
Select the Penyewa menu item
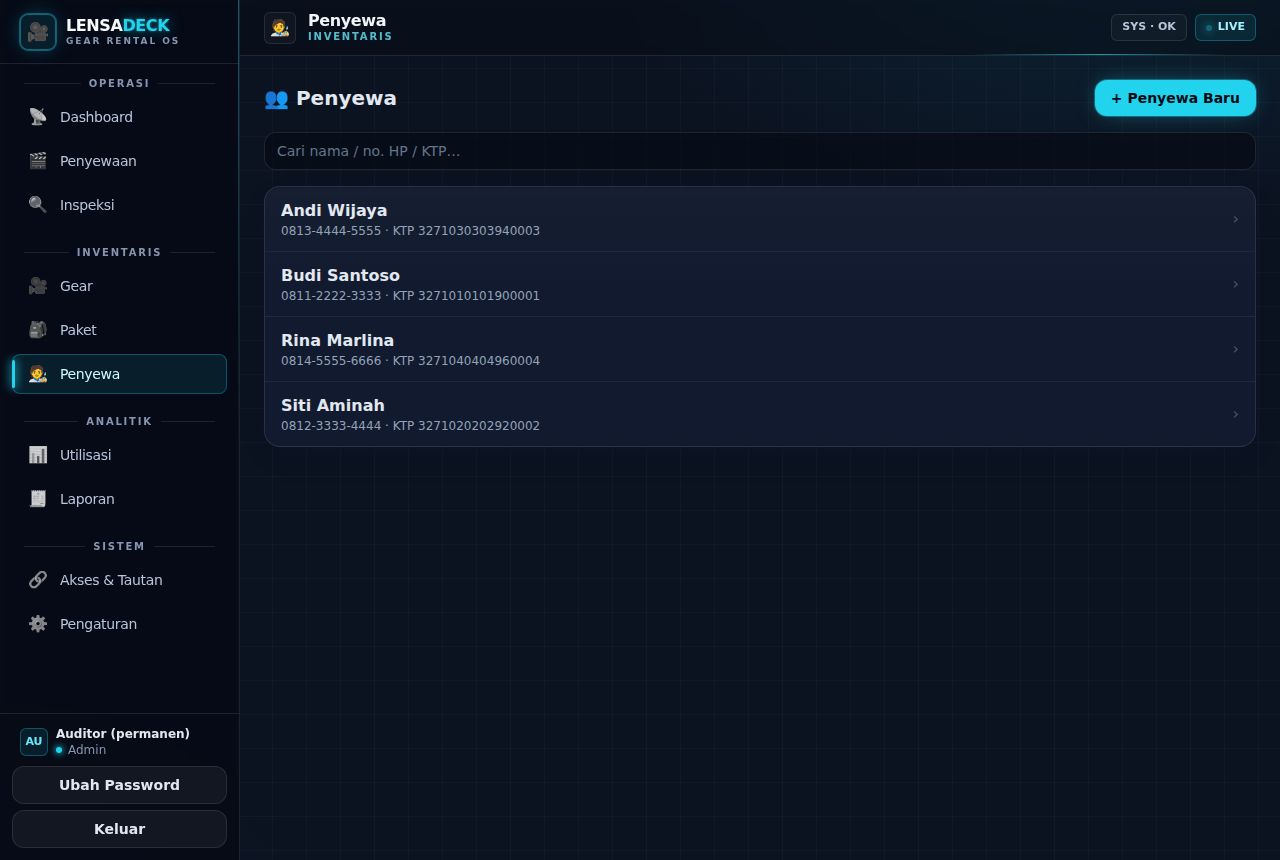119,374
